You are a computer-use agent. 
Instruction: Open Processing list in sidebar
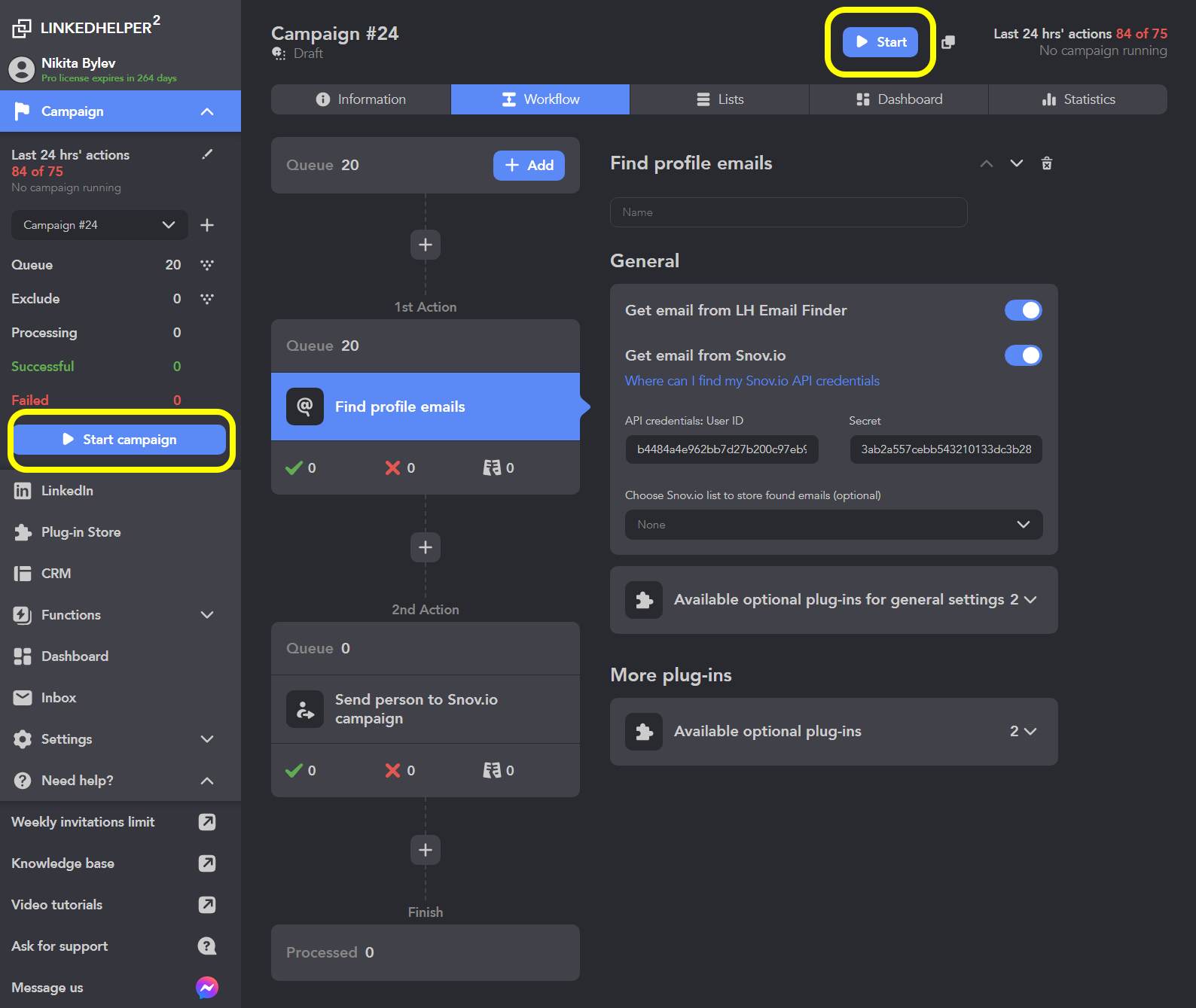pyautogui.click(x=98, y=333)
